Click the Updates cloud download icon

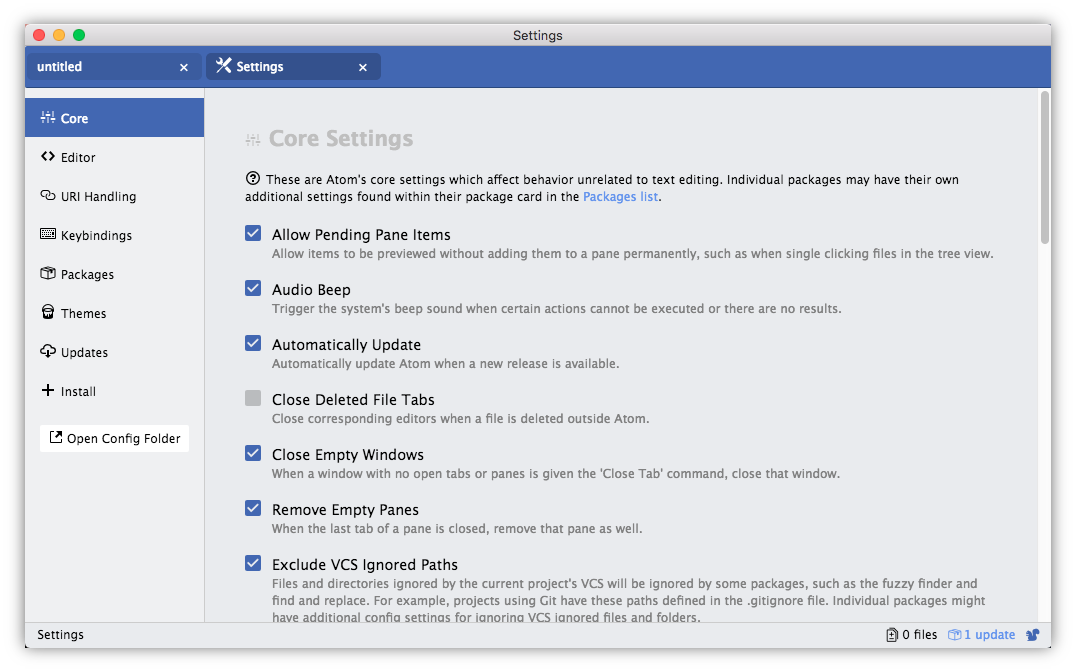click(x=47, y=351)
